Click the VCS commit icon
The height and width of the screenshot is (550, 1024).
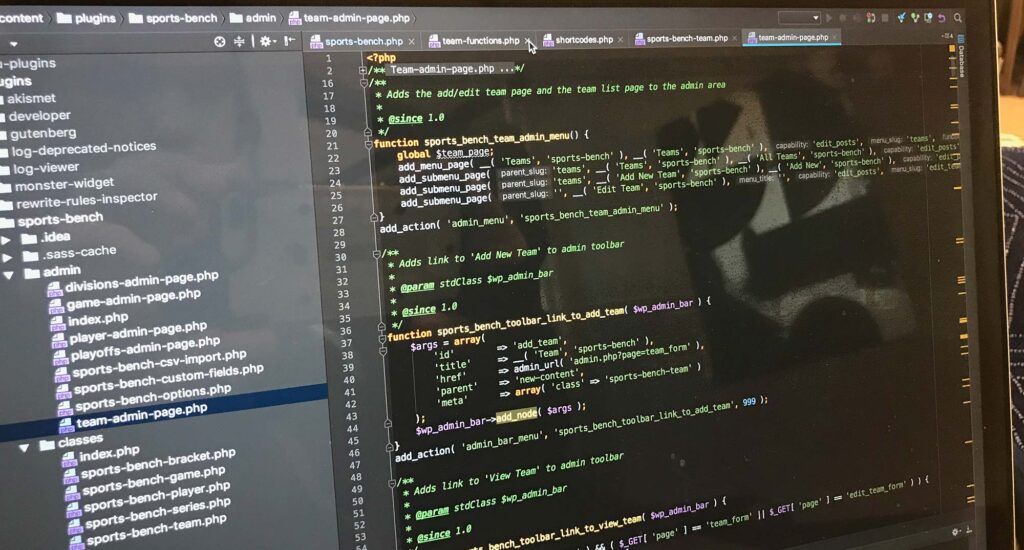click(x=915, y=18)
